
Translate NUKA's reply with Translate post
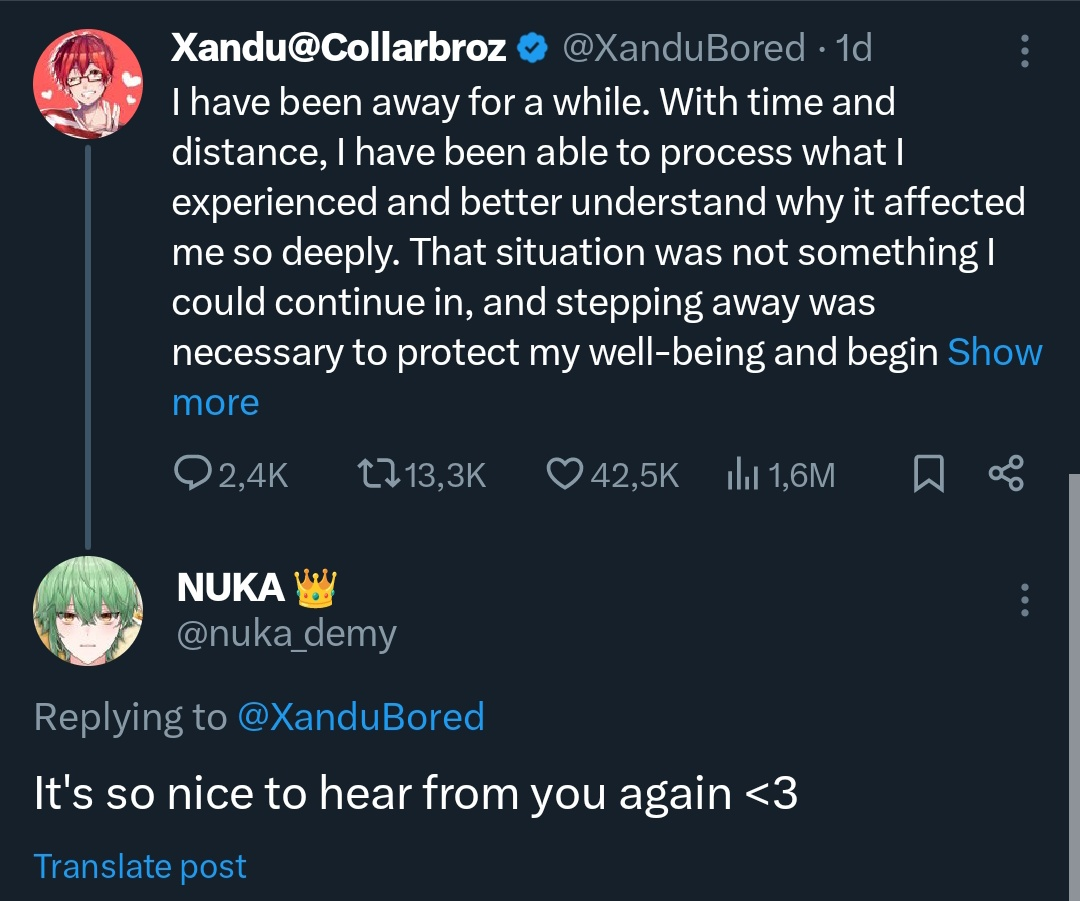tap(140, 866)
